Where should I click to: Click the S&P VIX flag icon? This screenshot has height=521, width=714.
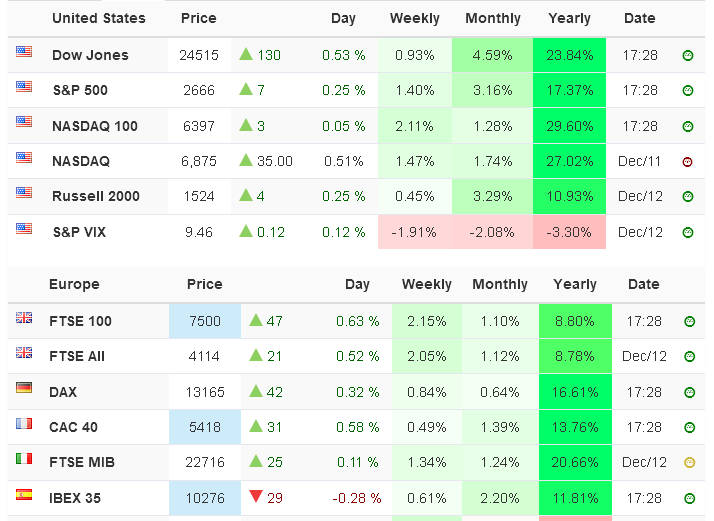pos(24,228)
